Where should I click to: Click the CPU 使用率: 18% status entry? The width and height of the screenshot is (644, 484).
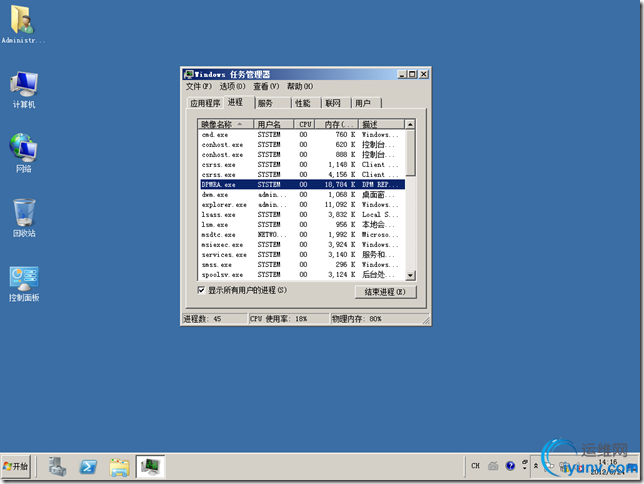coord(289,319)
